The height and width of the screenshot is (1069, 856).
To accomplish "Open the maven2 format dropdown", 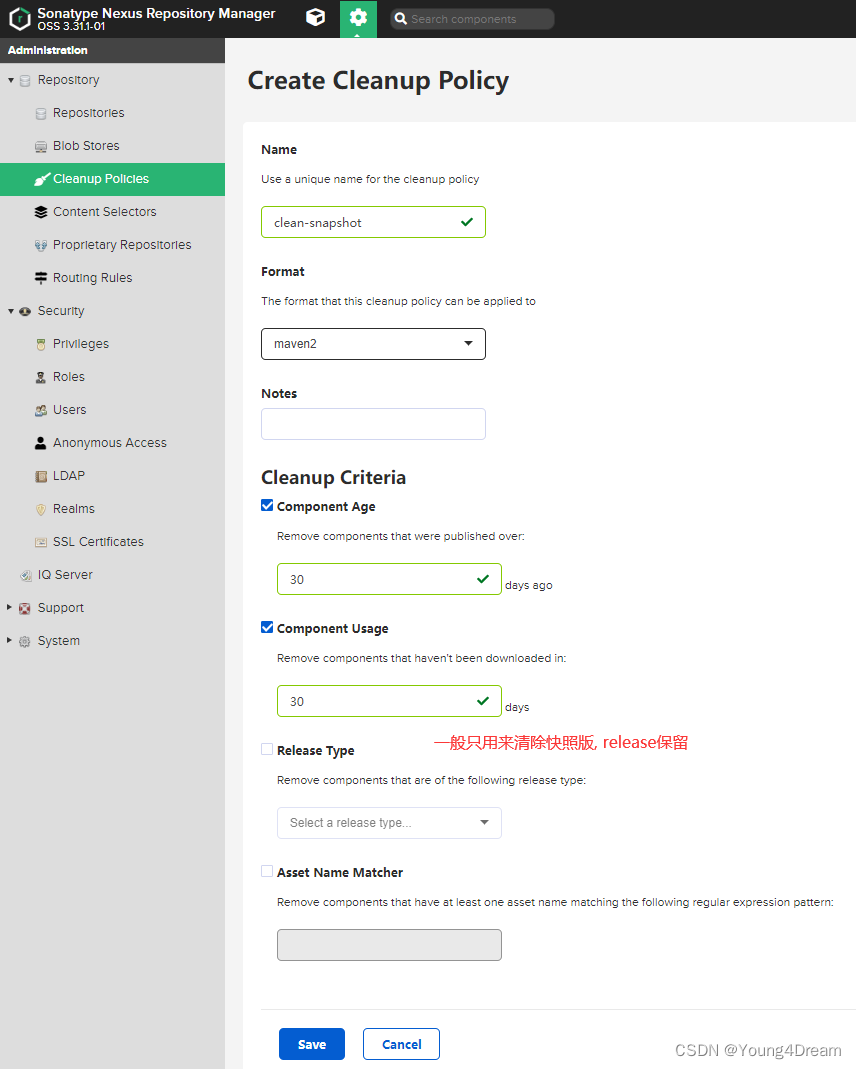I will tap(373, 344).
